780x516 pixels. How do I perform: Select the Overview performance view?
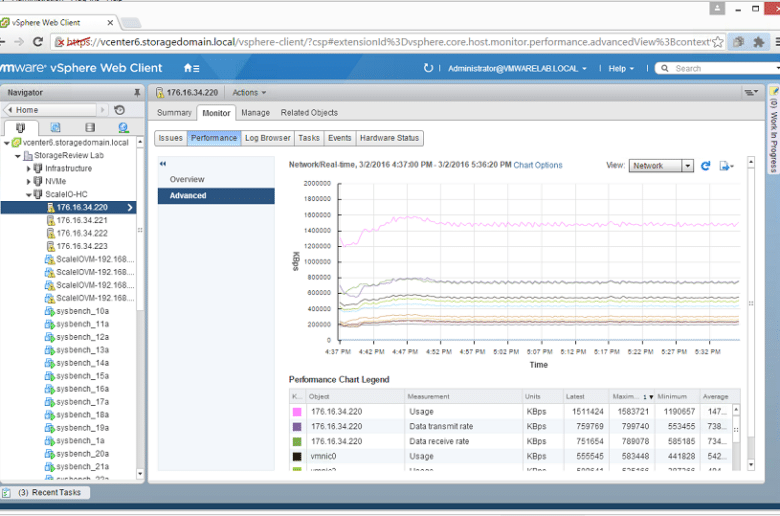tap(216, 179)
